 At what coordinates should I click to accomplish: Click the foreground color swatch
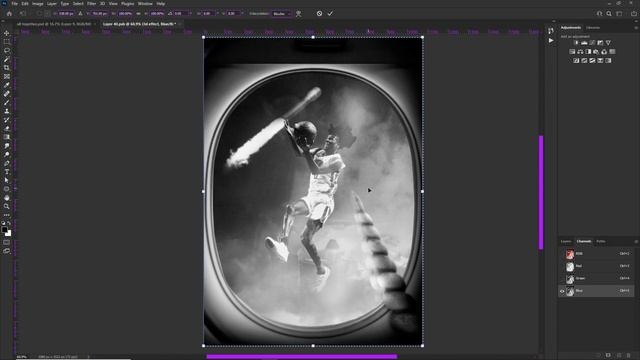coord(4,230)
